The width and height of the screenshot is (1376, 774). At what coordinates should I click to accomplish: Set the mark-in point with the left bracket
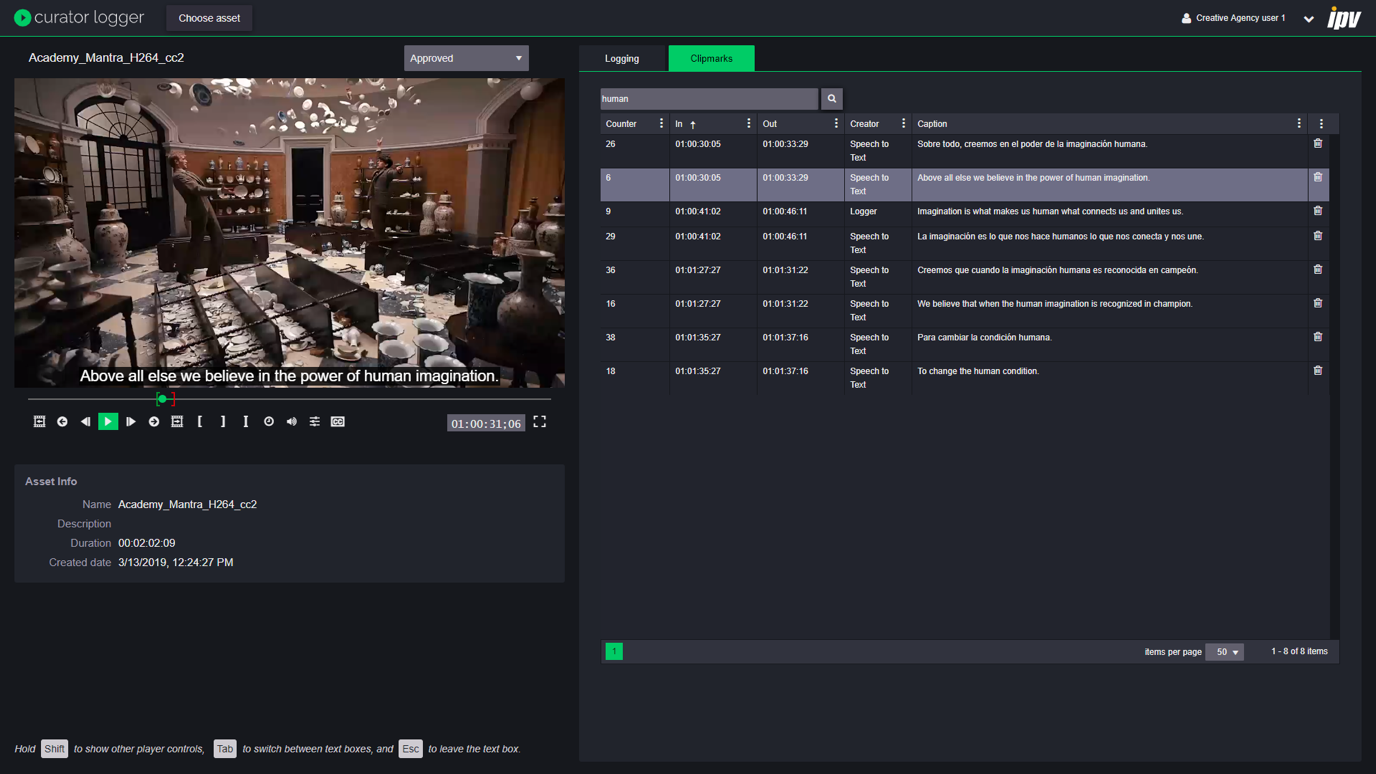tap(200, 422)
